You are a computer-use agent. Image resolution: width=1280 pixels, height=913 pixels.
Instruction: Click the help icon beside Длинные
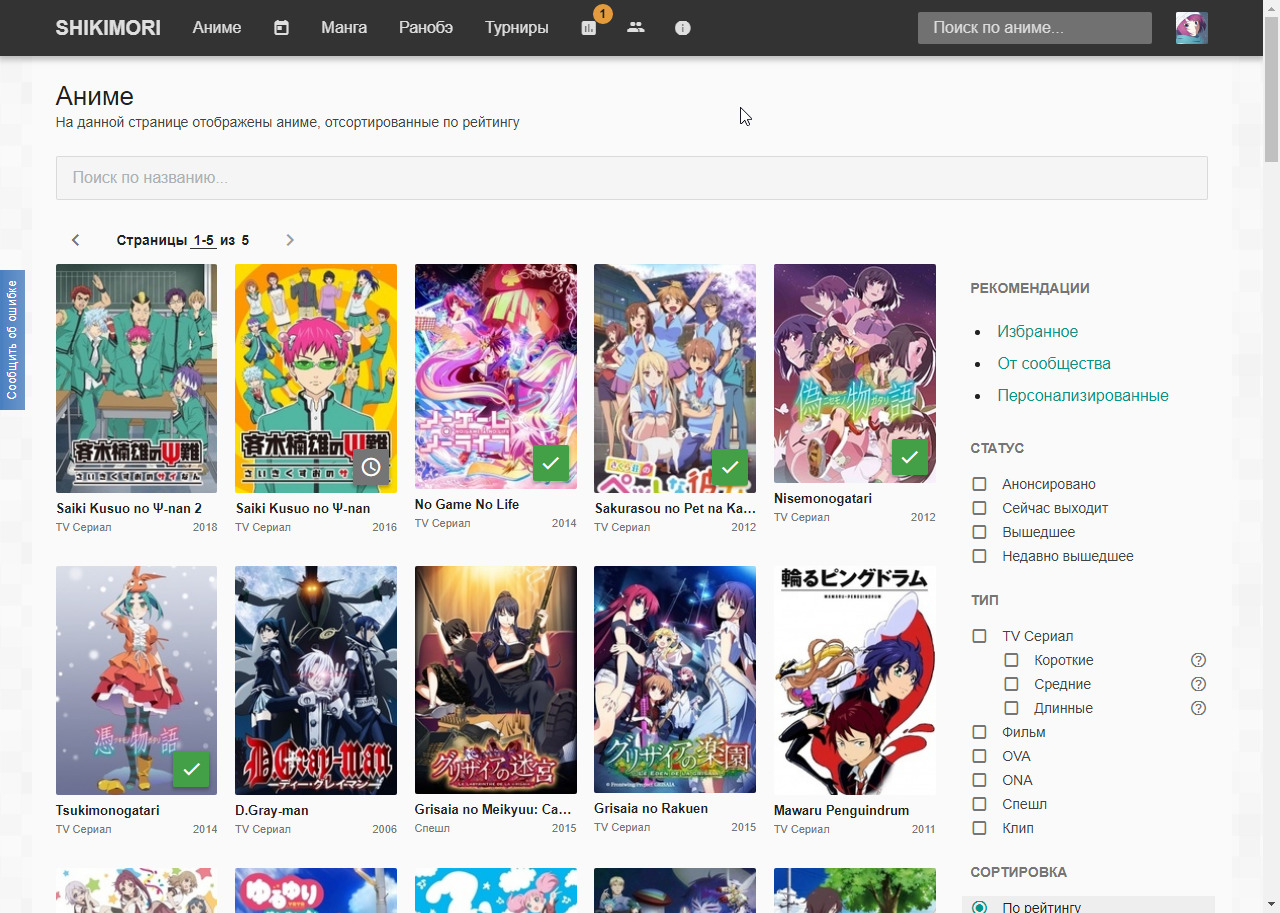[x=1198, y=708]
